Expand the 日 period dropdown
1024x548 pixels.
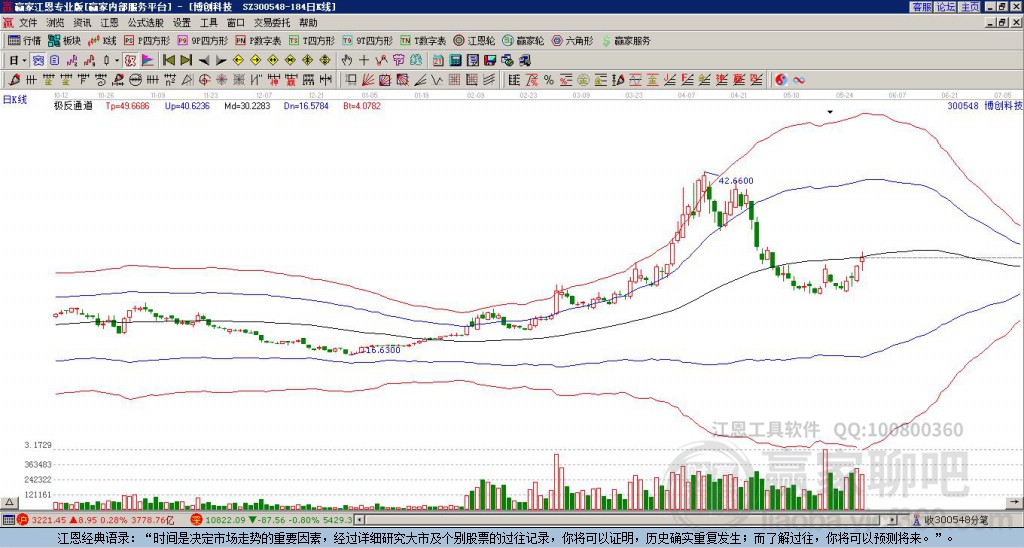coord(25,60)
